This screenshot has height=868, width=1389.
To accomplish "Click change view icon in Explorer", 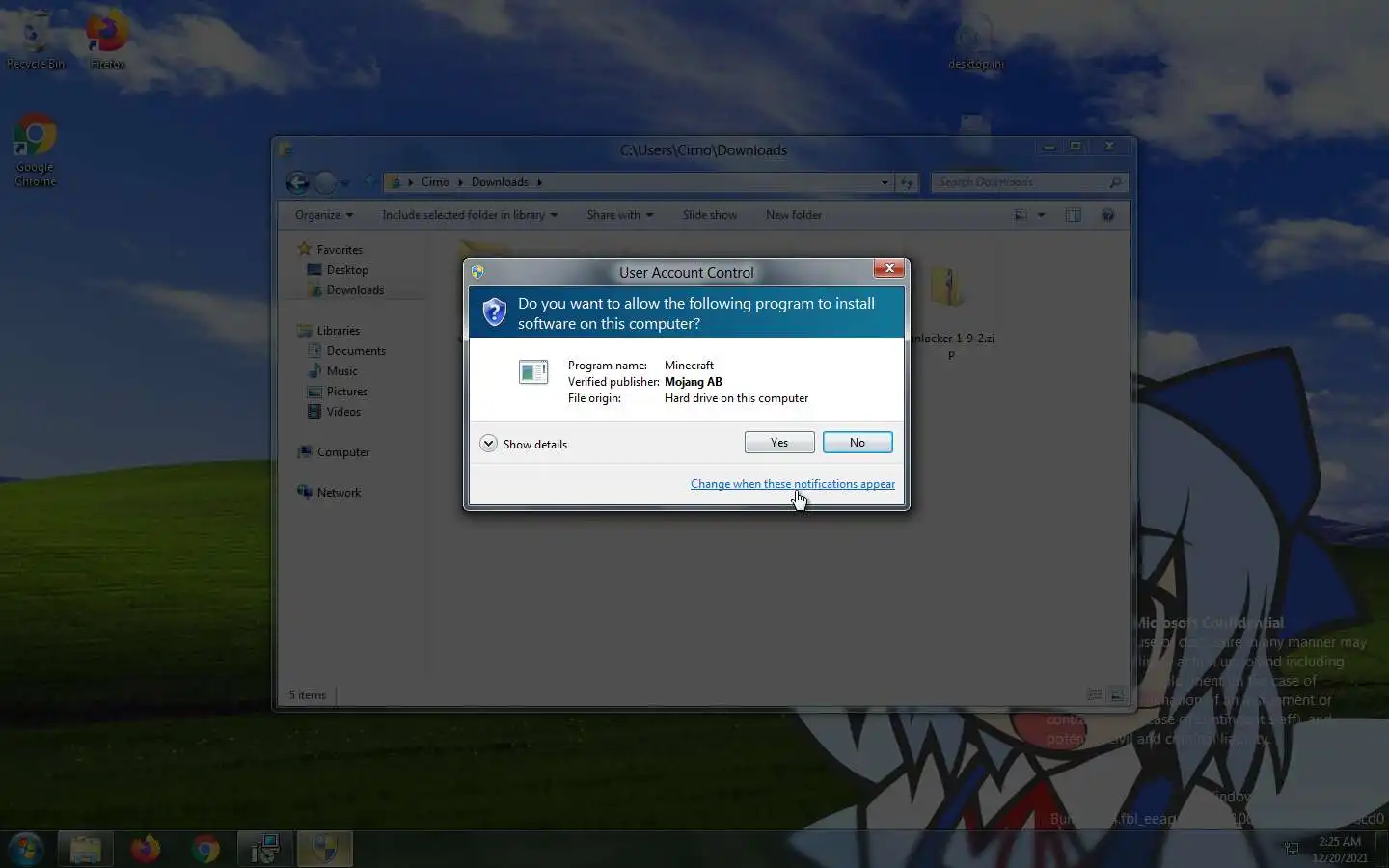I will point(1021,215).
